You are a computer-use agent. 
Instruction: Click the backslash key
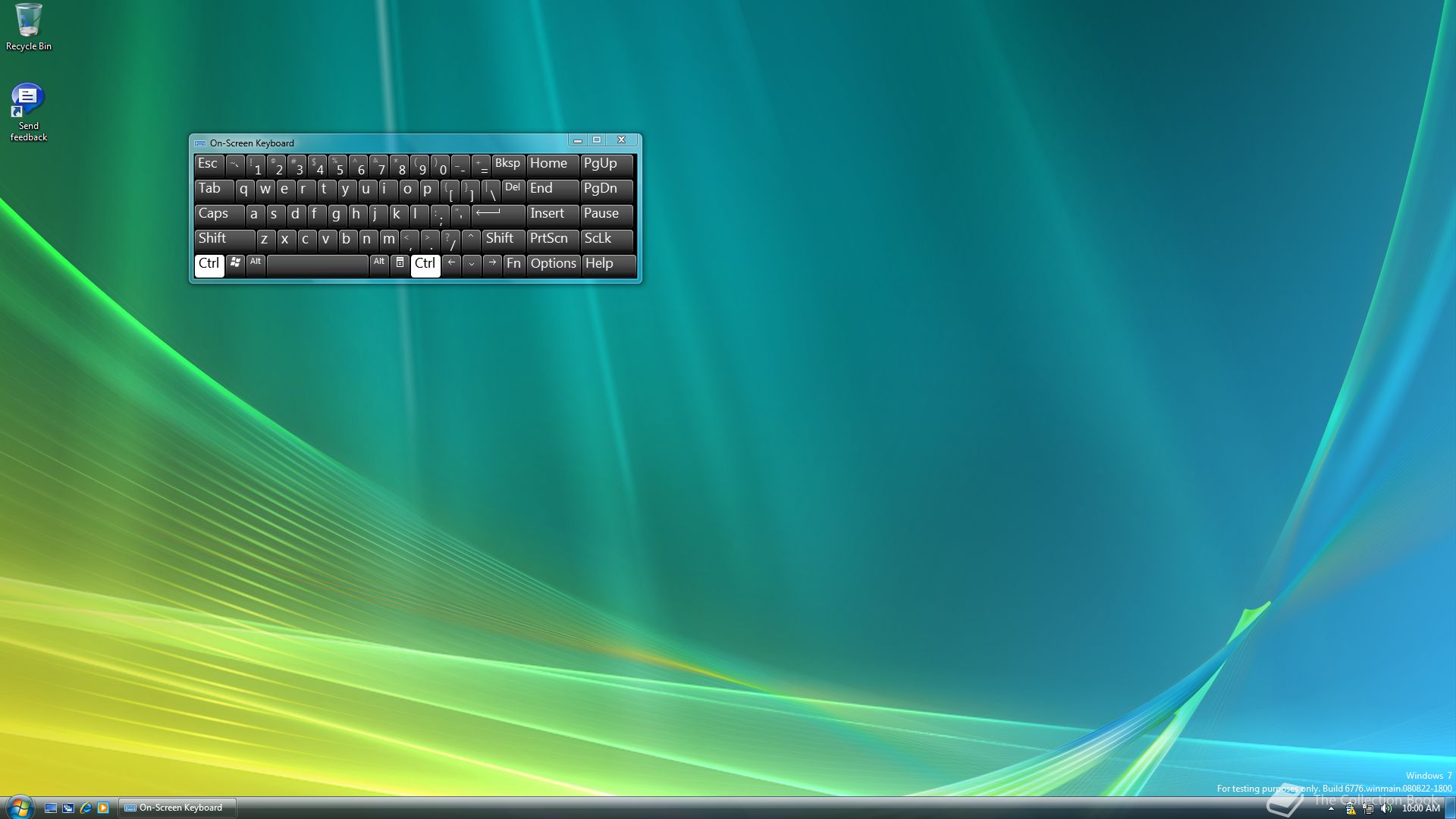(x=491, y=190)
